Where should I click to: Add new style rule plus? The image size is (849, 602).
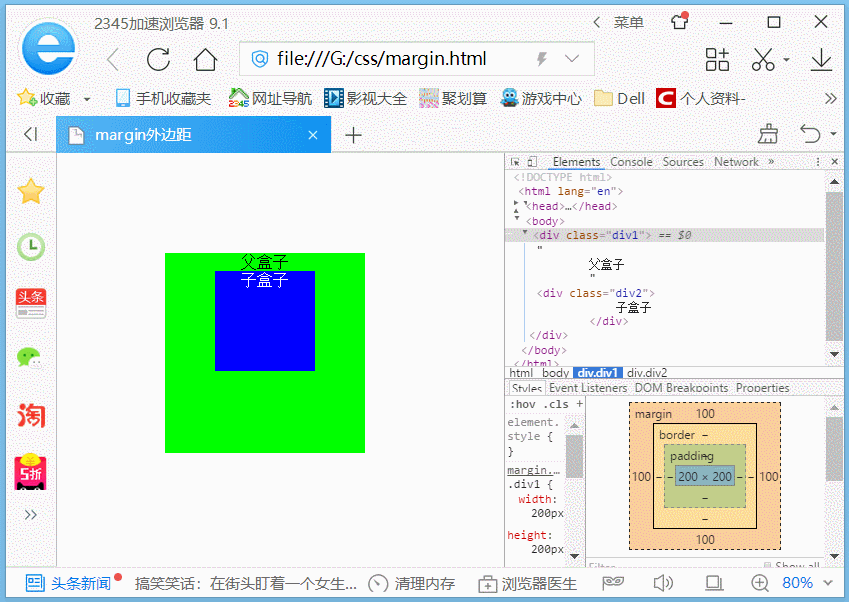click(579, 404)
